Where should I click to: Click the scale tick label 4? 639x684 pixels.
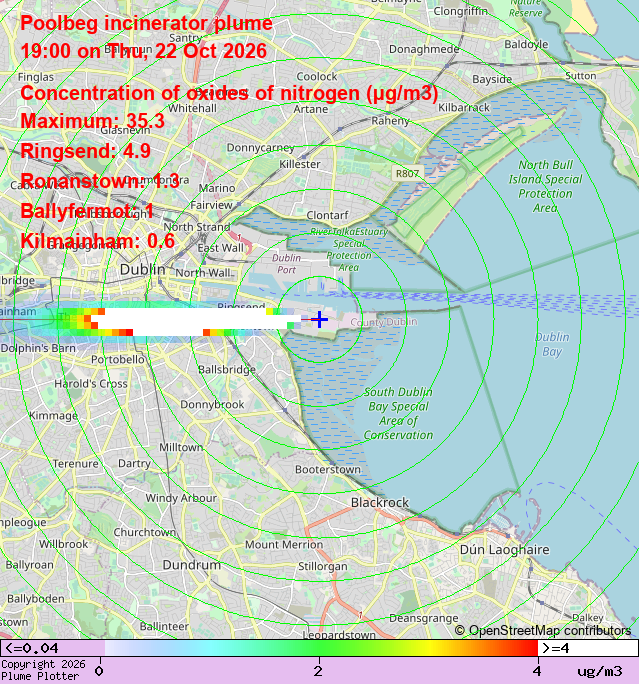537,671
